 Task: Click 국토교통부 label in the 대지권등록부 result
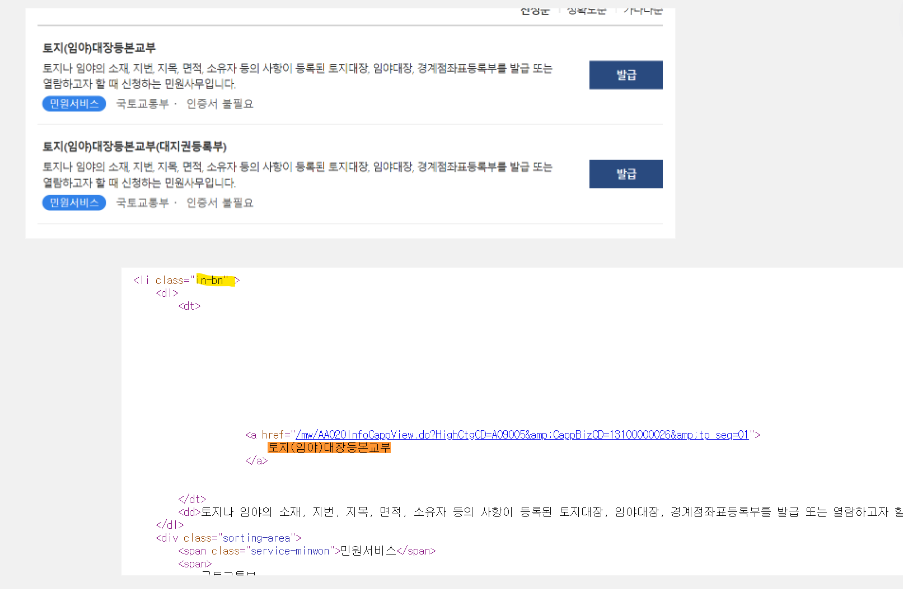coord(142,203)
